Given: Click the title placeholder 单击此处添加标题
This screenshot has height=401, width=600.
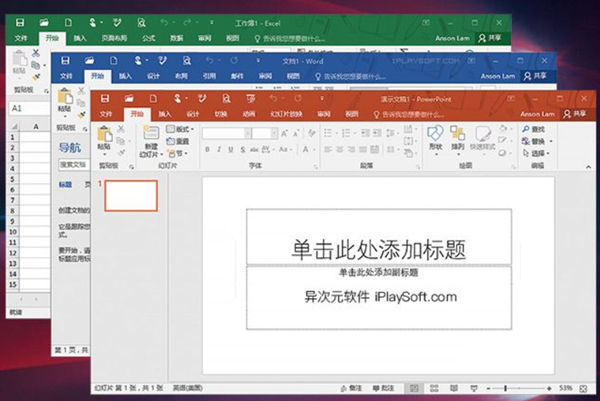Looking at the screenshot, I should click(378, 247).
